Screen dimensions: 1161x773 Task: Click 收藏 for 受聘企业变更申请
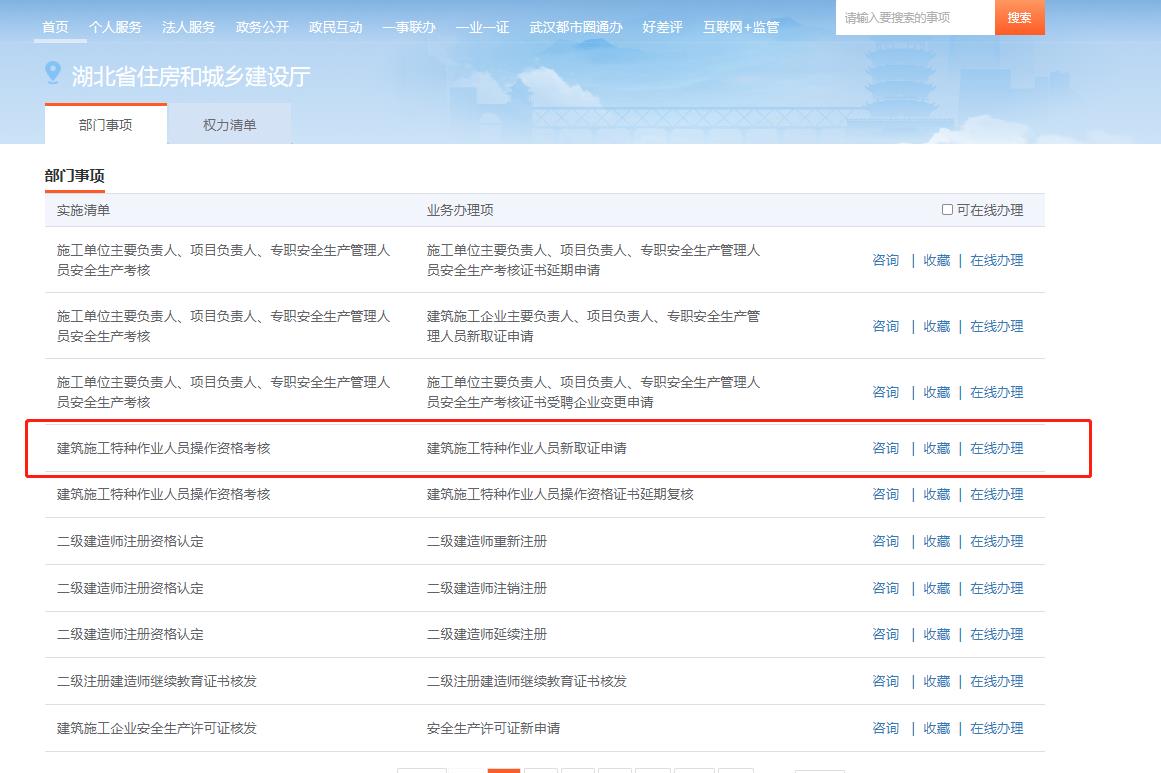[x=937, y=392]
